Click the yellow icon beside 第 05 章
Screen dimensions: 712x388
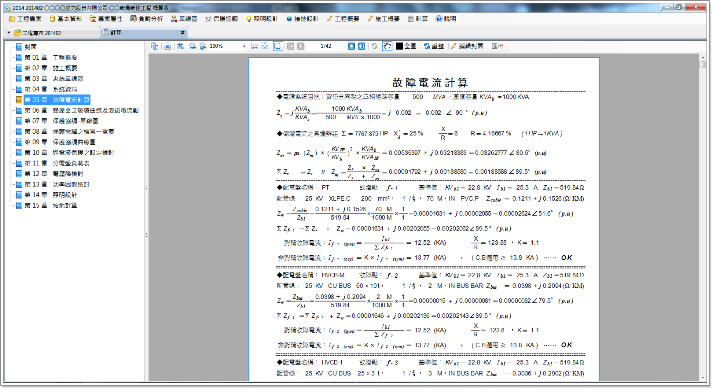click(19, 99)
